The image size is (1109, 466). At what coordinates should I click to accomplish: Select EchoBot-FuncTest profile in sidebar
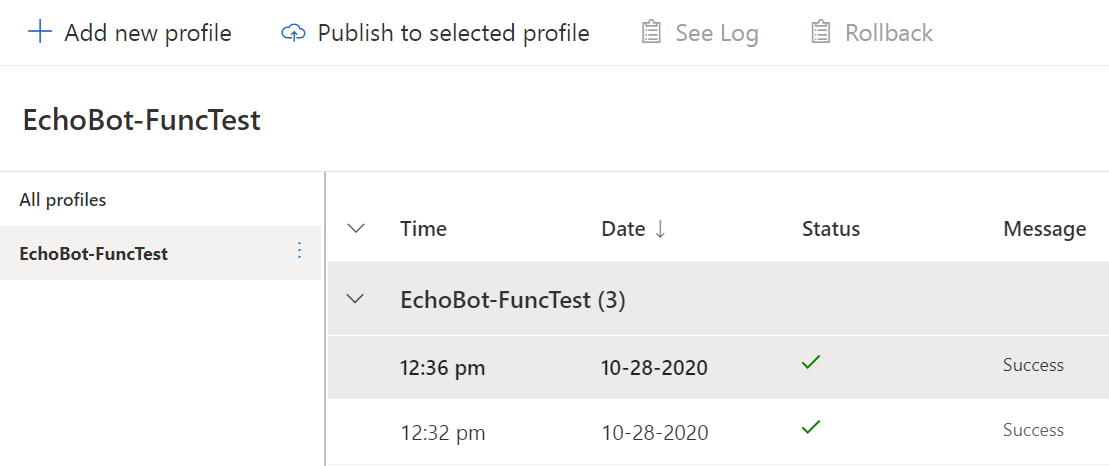click(94, 253)
